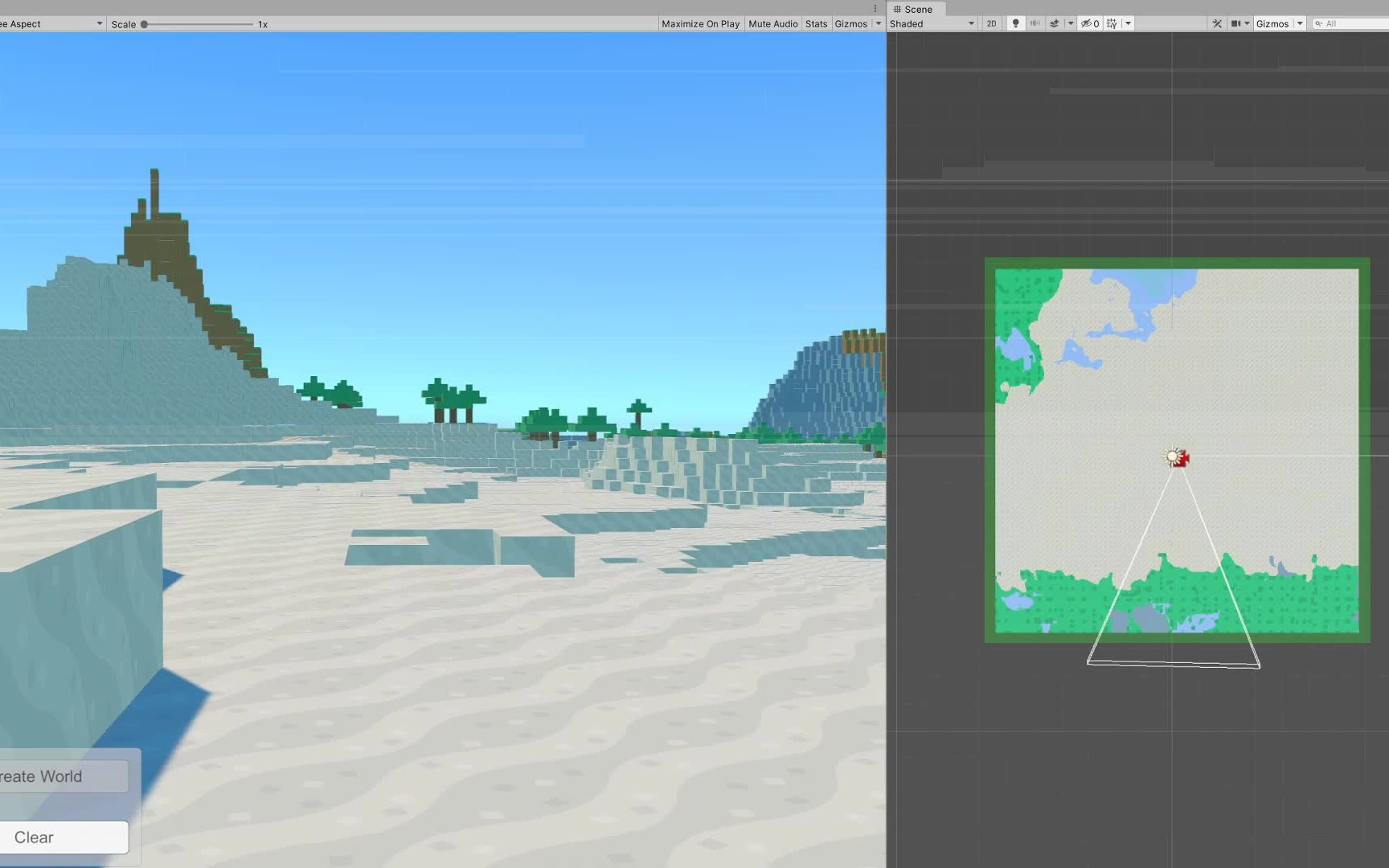This screenshot has width=1389, height=868.
Task: Open the editor tools wrench icon
Action: tap(1216, 23)
